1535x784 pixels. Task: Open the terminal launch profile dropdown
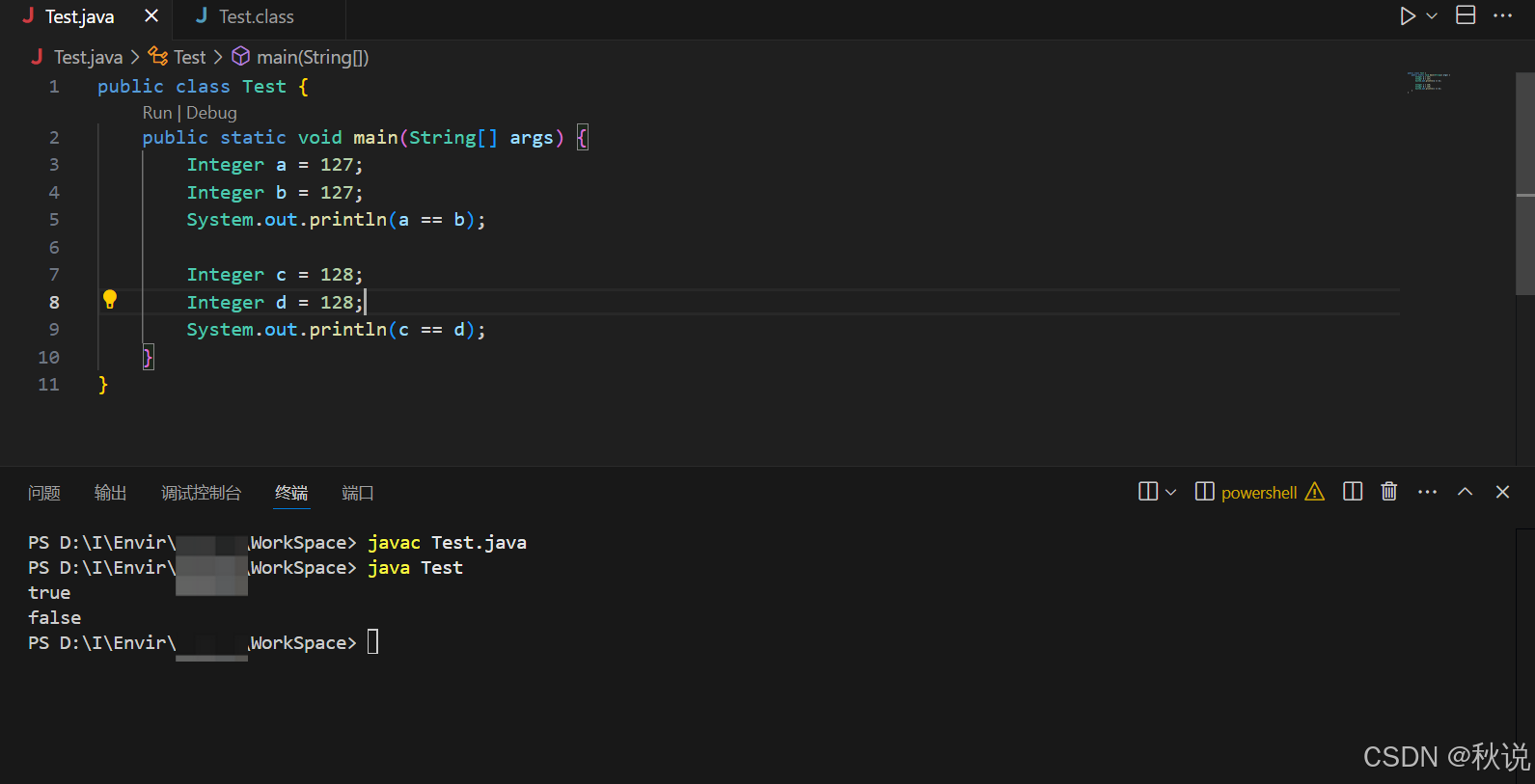point(1171,492)
